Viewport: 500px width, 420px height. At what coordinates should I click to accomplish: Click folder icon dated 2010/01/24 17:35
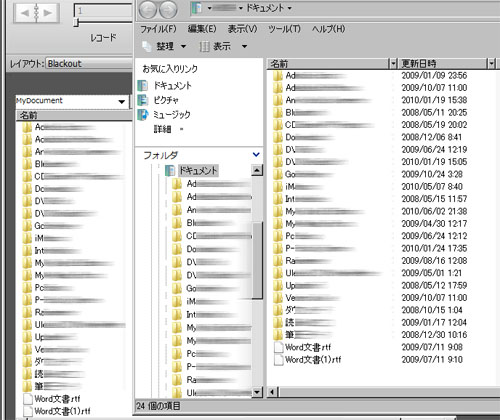[278, 248]
